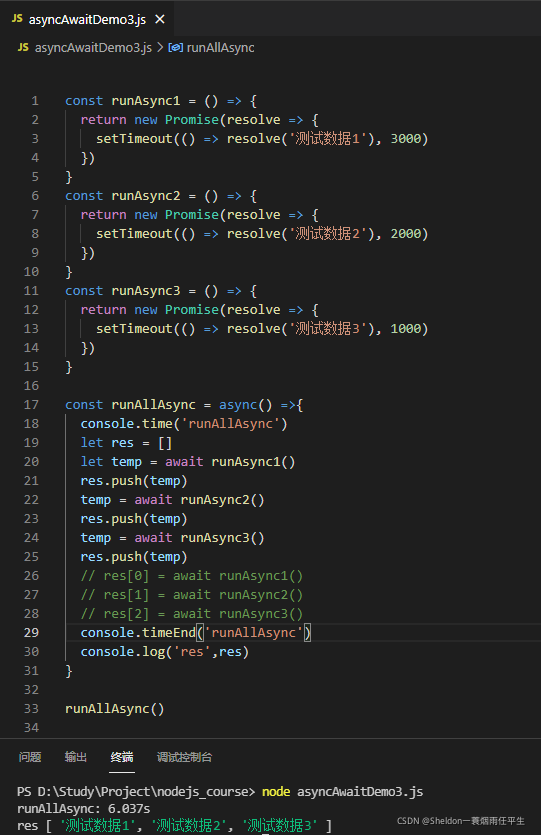Click the '测试数据1' string on line 3
This screenshot has height=835, width=541.
coord(328,138)
